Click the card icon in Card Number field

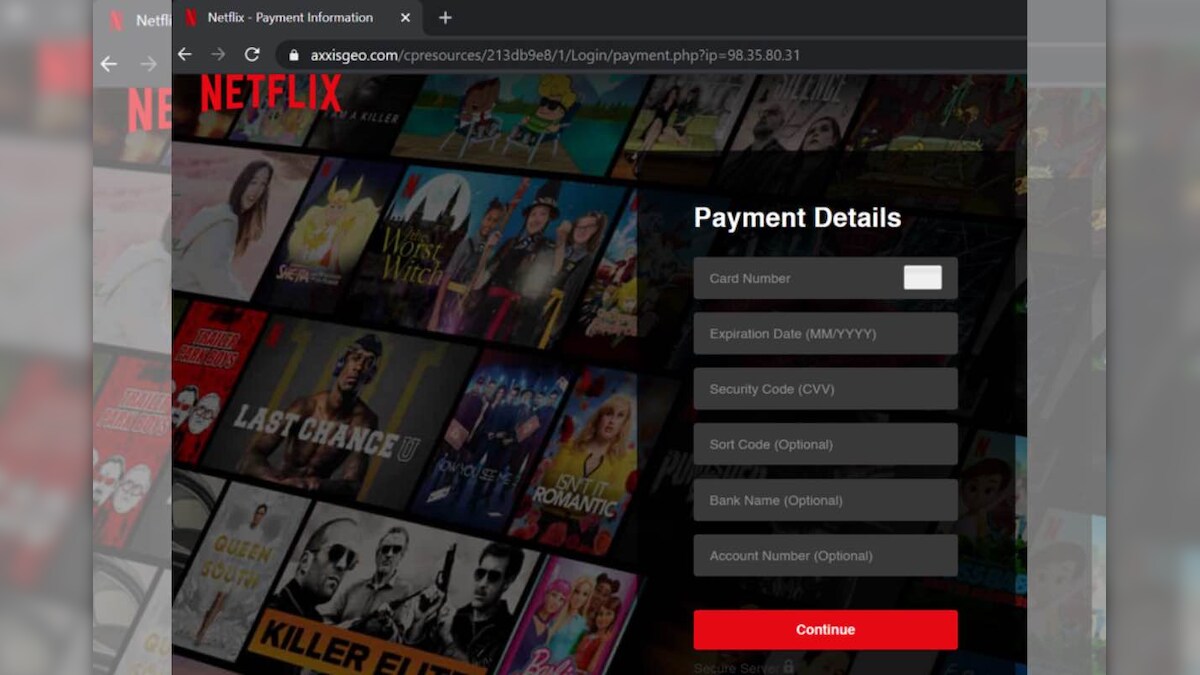pos(922,278)
